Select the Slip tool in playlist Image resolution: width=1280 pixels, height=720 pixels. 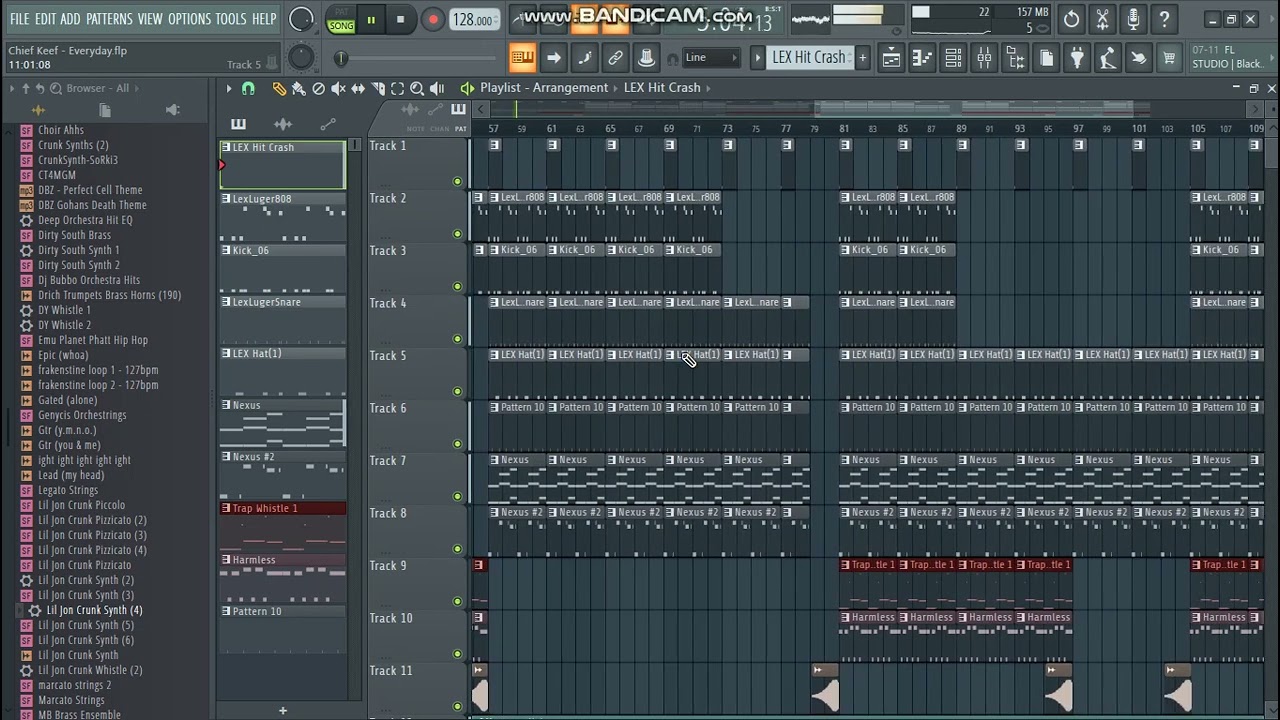[358, 88]
